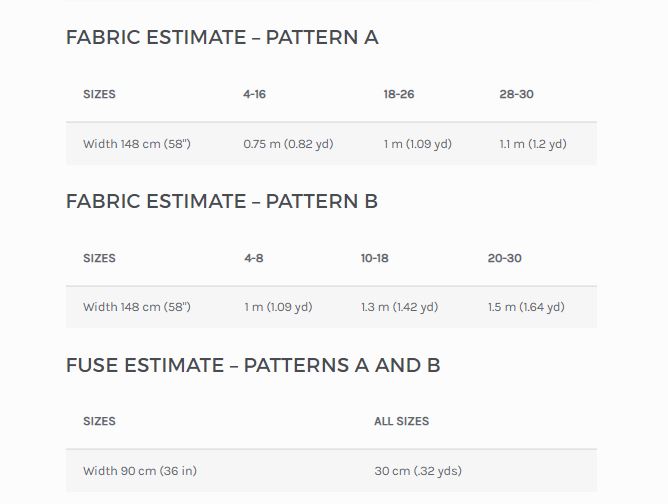Click the Fabric Estimate – Pattern B heading
This screenshot has height=504, width=668.
pos(222,201)
